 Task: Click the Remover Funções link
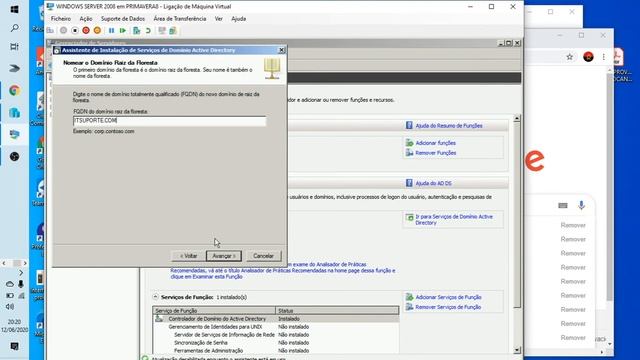coord(436,153)
